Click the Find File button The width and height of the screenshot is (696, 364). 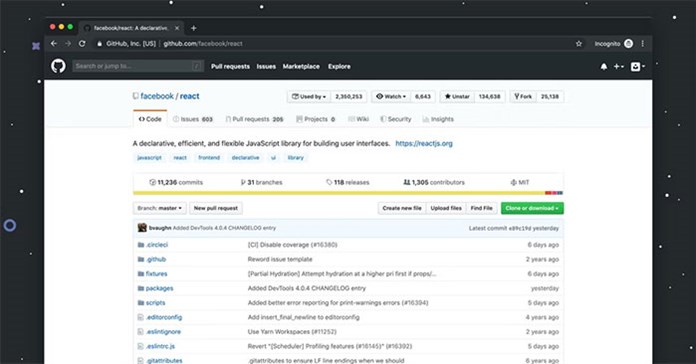click(x=482, y=208)
